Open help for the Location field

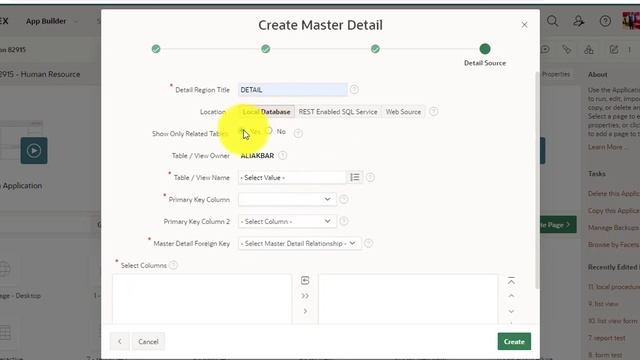pos(434,111)
